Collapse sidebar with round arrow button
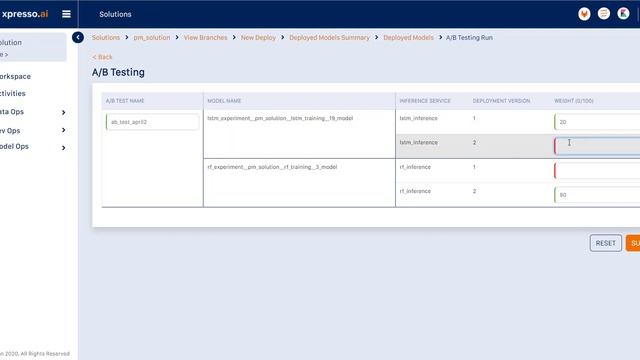 (78, 38)
